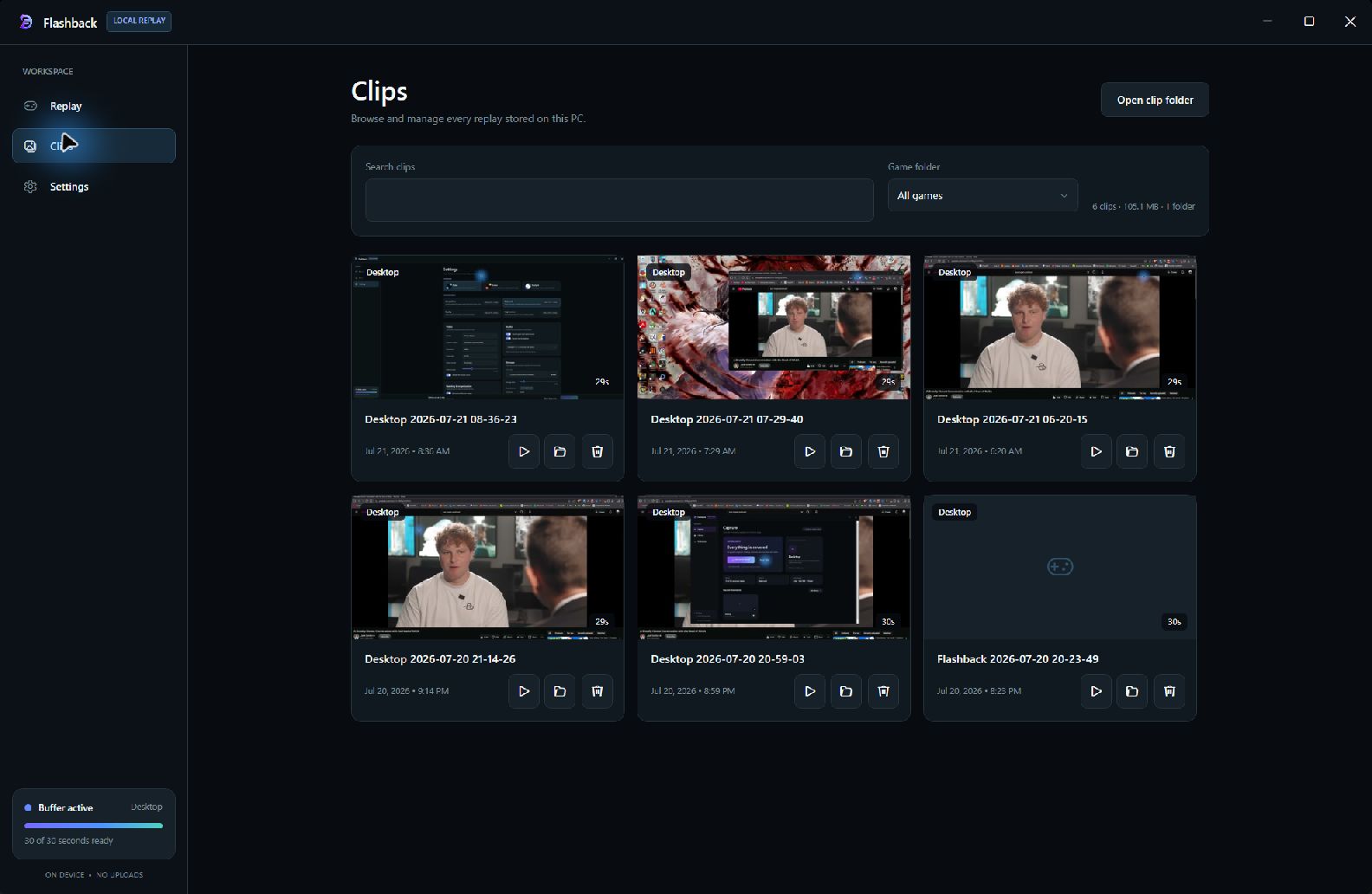Go to Settings in the sidebar
The height and width of the screenshot is (894, 1372).
coord(94,186)
